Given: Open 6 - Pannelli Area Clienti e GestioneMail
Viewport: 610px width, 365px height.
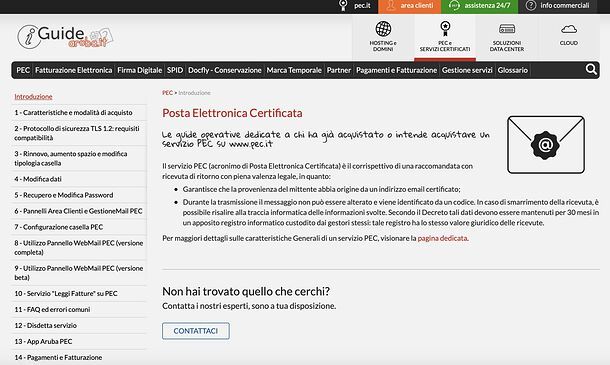Looking at the screenshot, I should pyautogui.click(x=79, y=211).
